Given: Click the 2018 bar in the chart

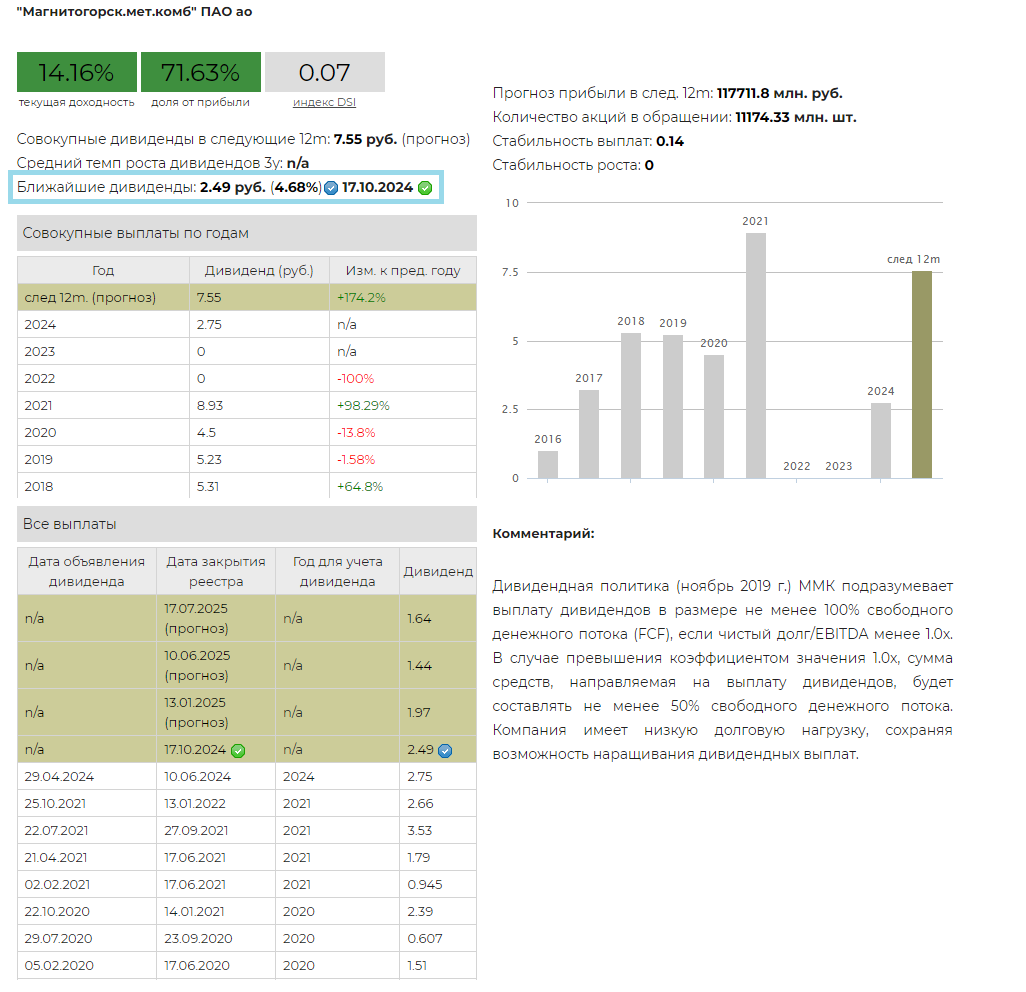Looking at the screenshot, I should pyautogui.click(x=631, y=405).
